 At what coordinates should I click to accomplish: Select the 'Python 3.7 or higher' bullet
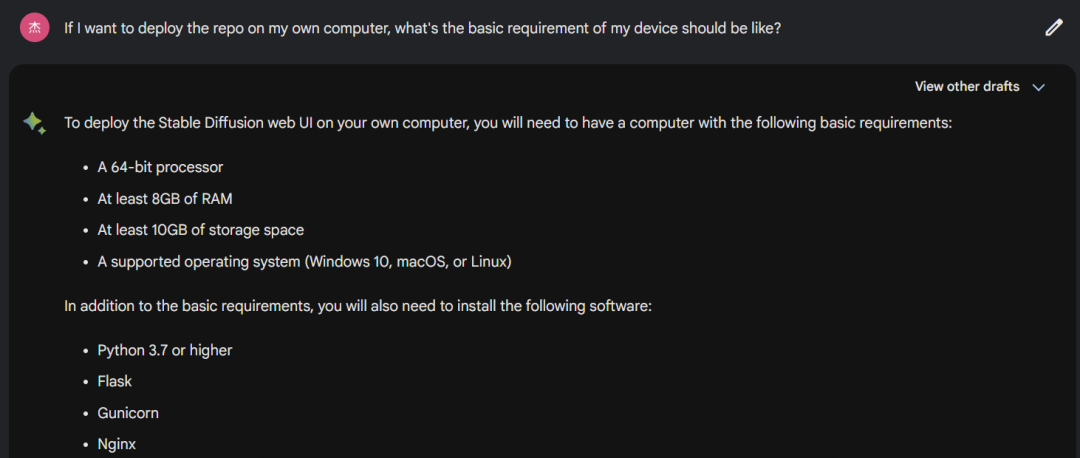[x=165, y=350]
